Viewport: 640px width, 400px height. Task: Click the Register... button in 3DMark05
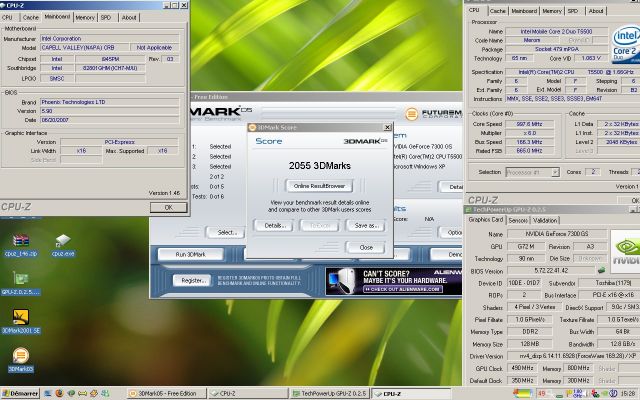[x=192, y=280]
